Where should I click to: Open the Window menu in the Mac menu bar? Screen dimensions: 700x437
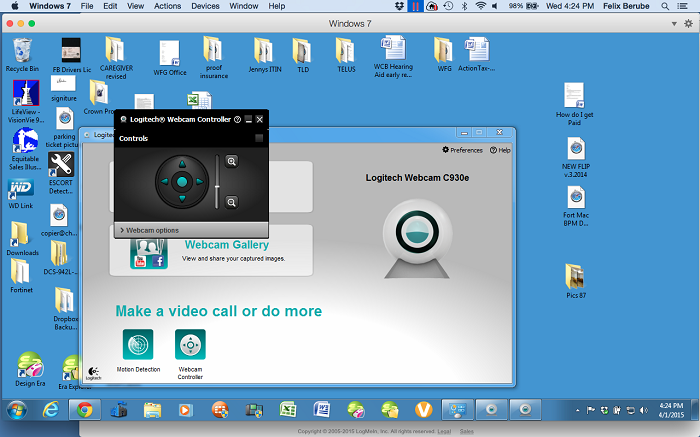[244, 6]
